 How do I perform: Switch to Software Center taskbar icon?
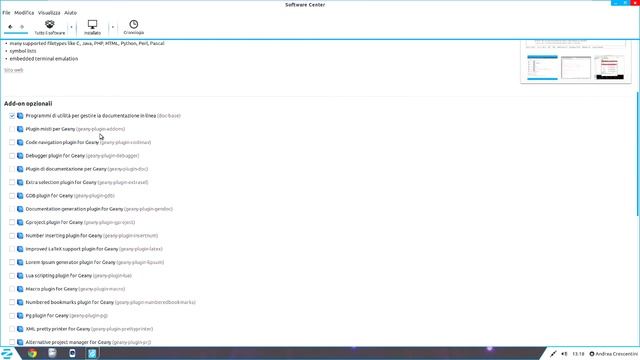coord(92,353)
